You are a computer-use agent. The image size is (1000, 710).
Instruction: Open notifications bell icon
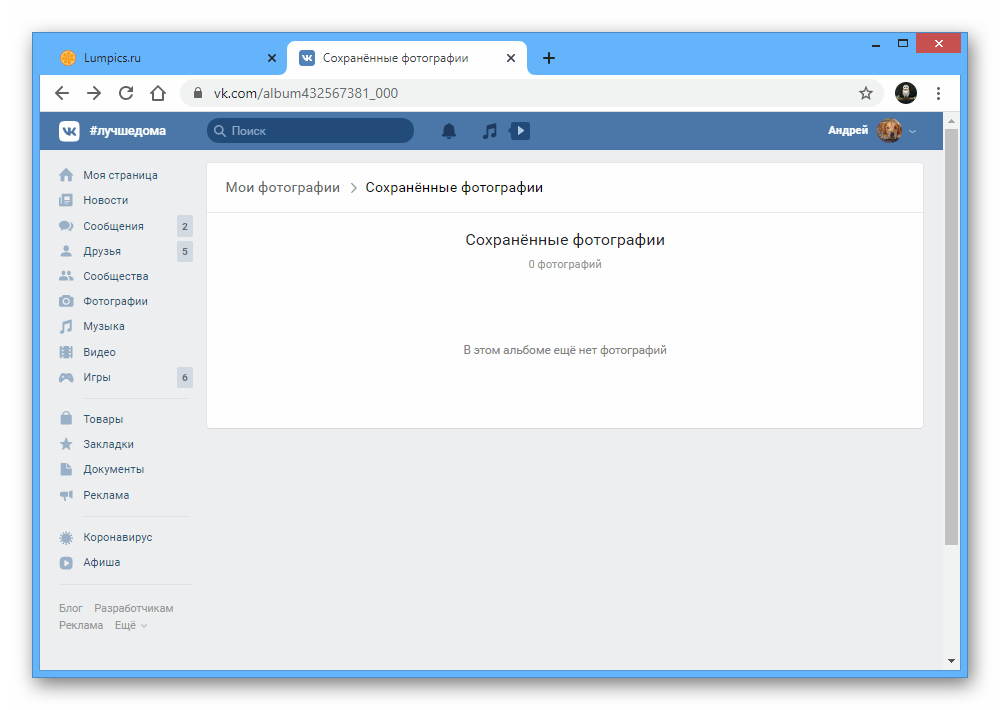click(449, 131)
